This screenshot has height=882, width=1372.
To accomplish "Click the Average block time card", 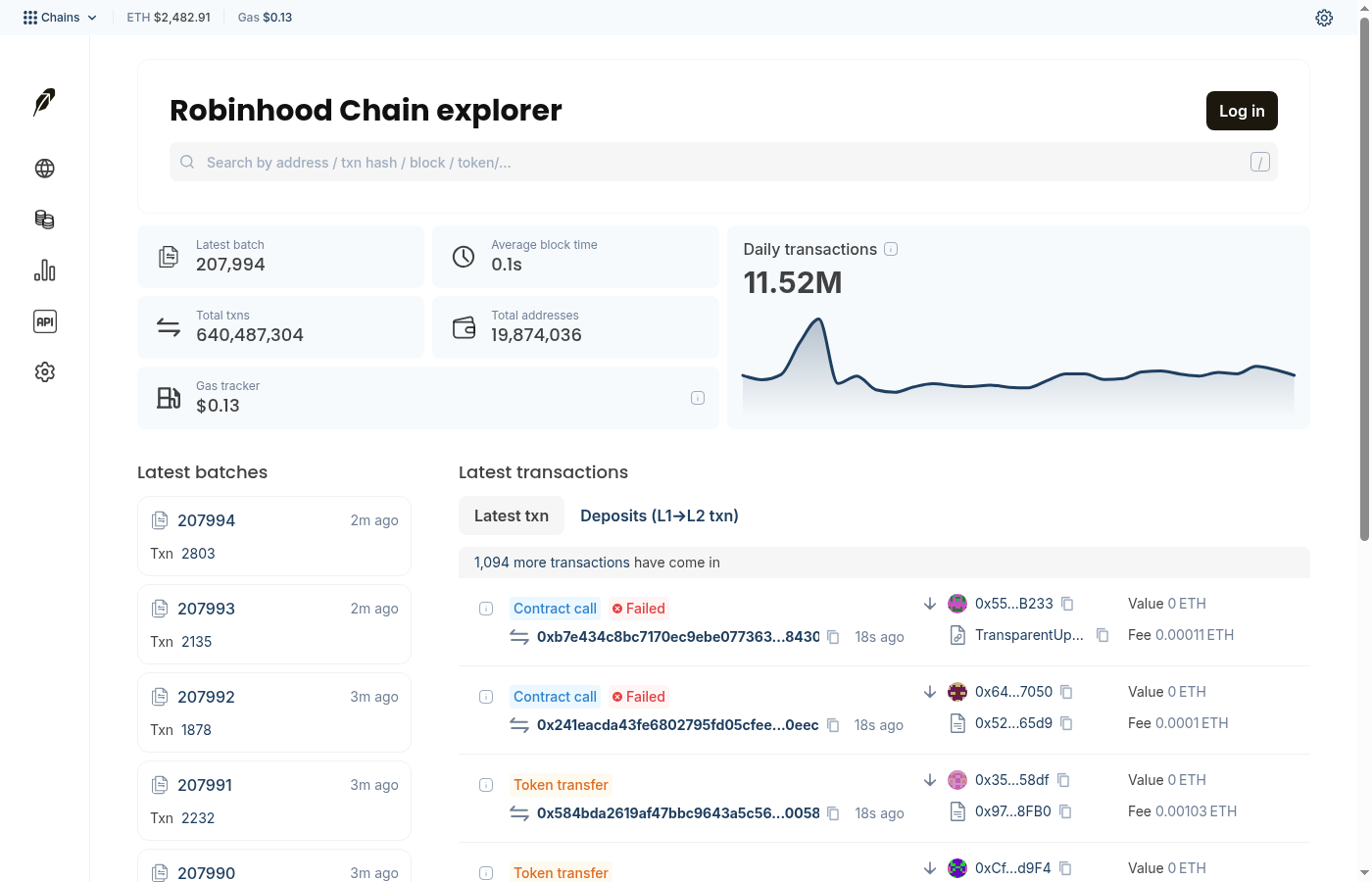I will 575,257.
